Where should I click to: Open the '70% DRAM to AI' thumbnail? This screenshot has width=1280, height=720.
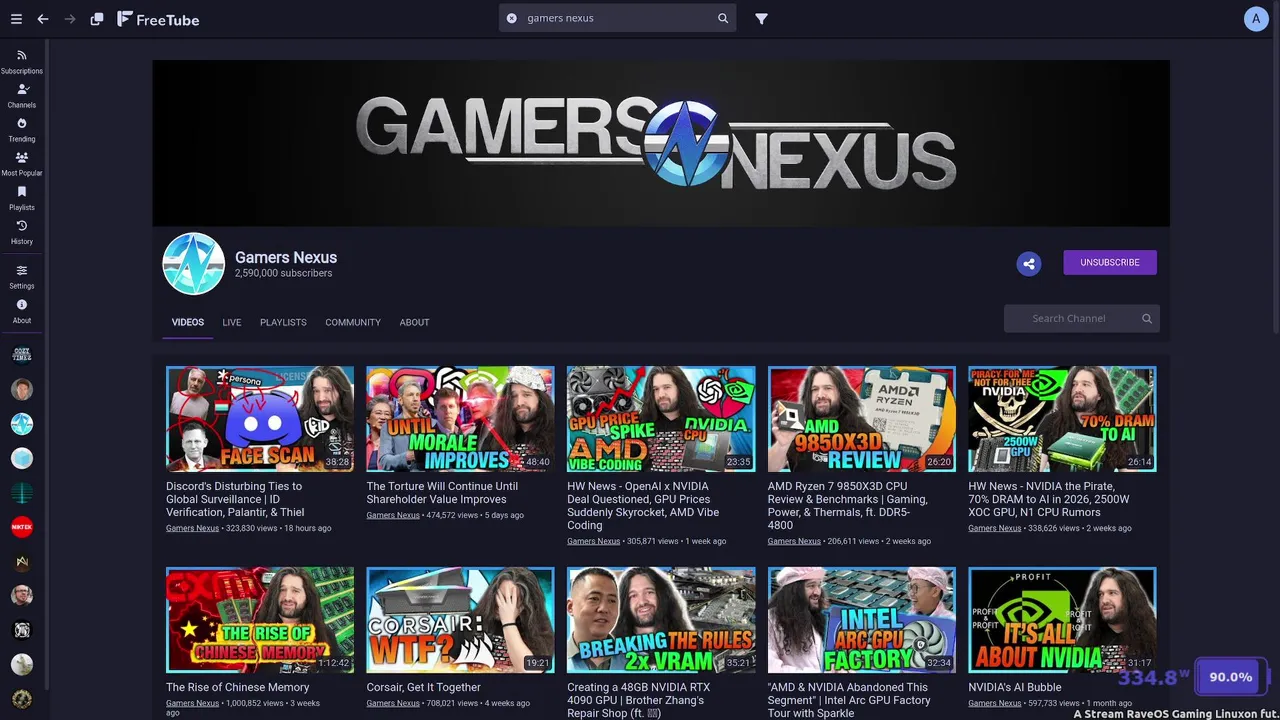1062,419
